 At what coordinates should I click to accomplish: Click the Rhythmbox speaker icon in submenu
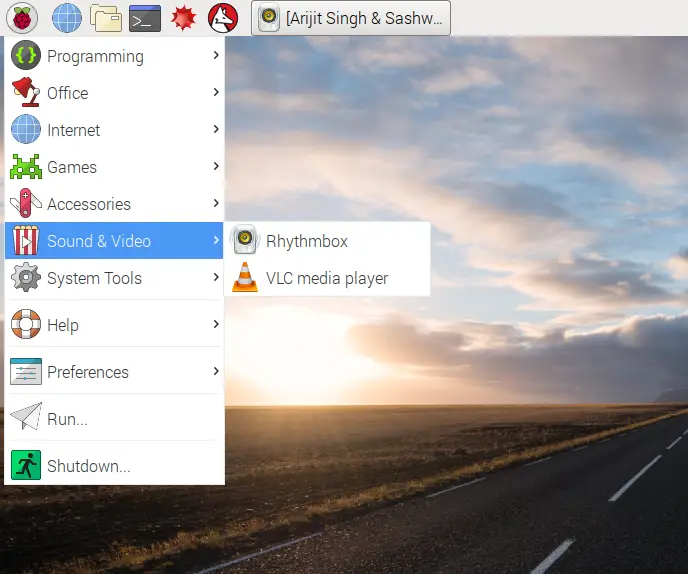click(245, 240)
